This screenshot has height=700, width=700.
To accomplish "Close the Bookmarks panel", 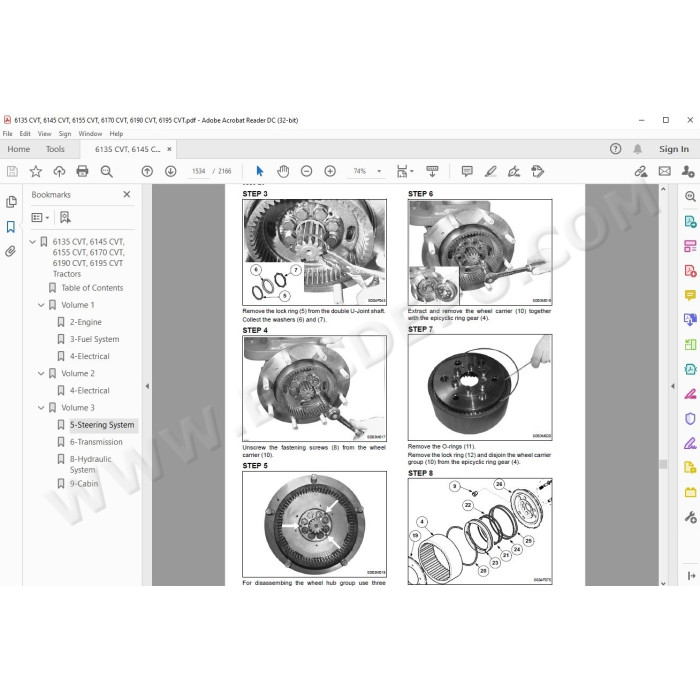I will click(127, 194).
